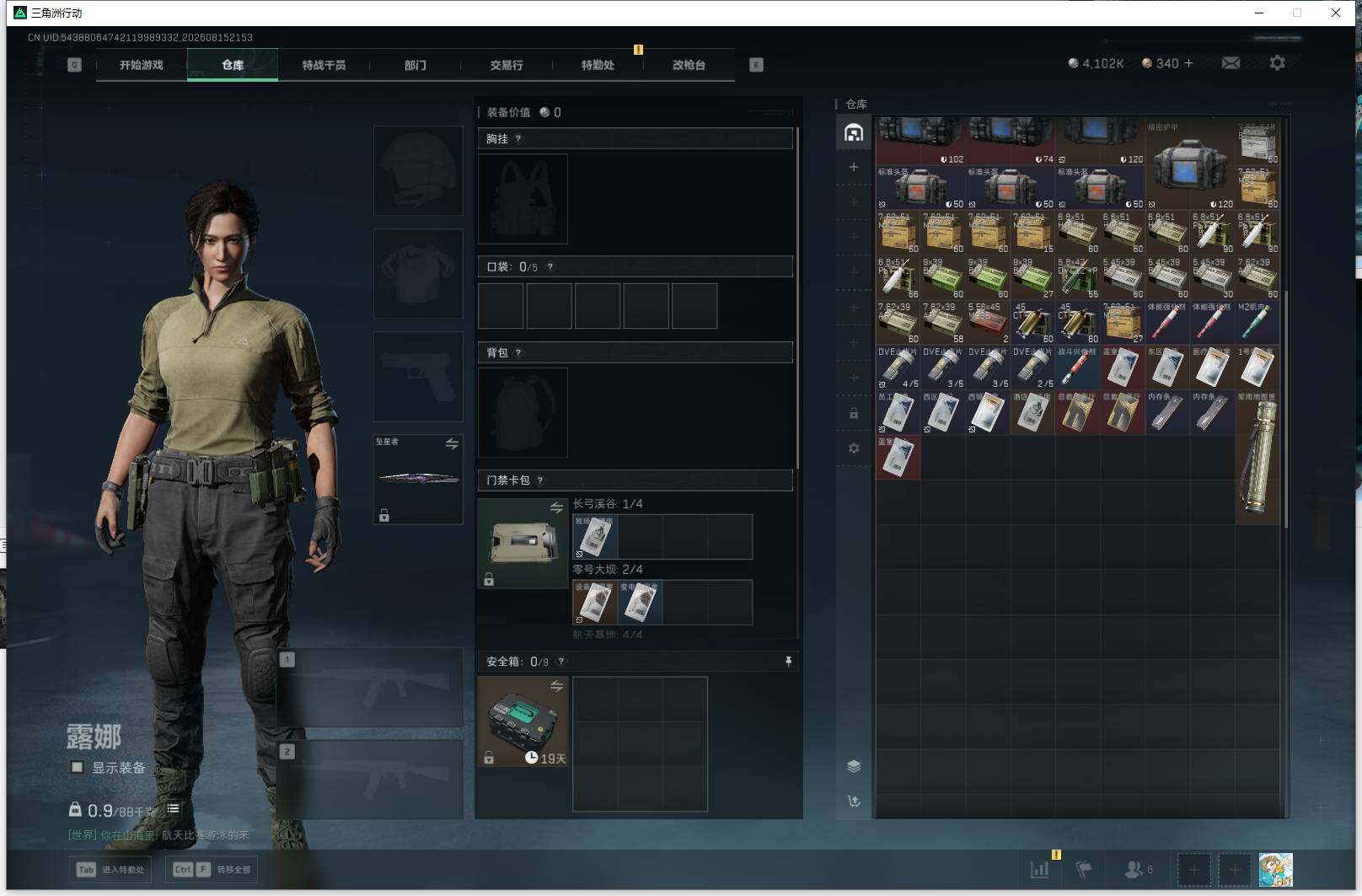Screen dimensions: 1362x896
Task: Open help for 背包 backpack
Action: [x=518, y=353]
